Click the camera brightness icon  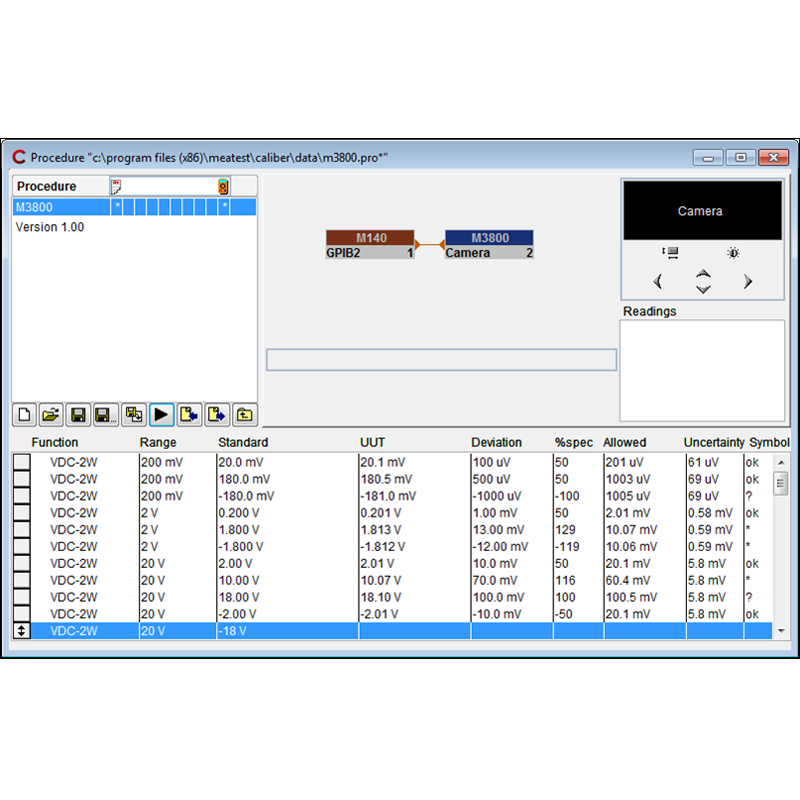pos(733,253)
